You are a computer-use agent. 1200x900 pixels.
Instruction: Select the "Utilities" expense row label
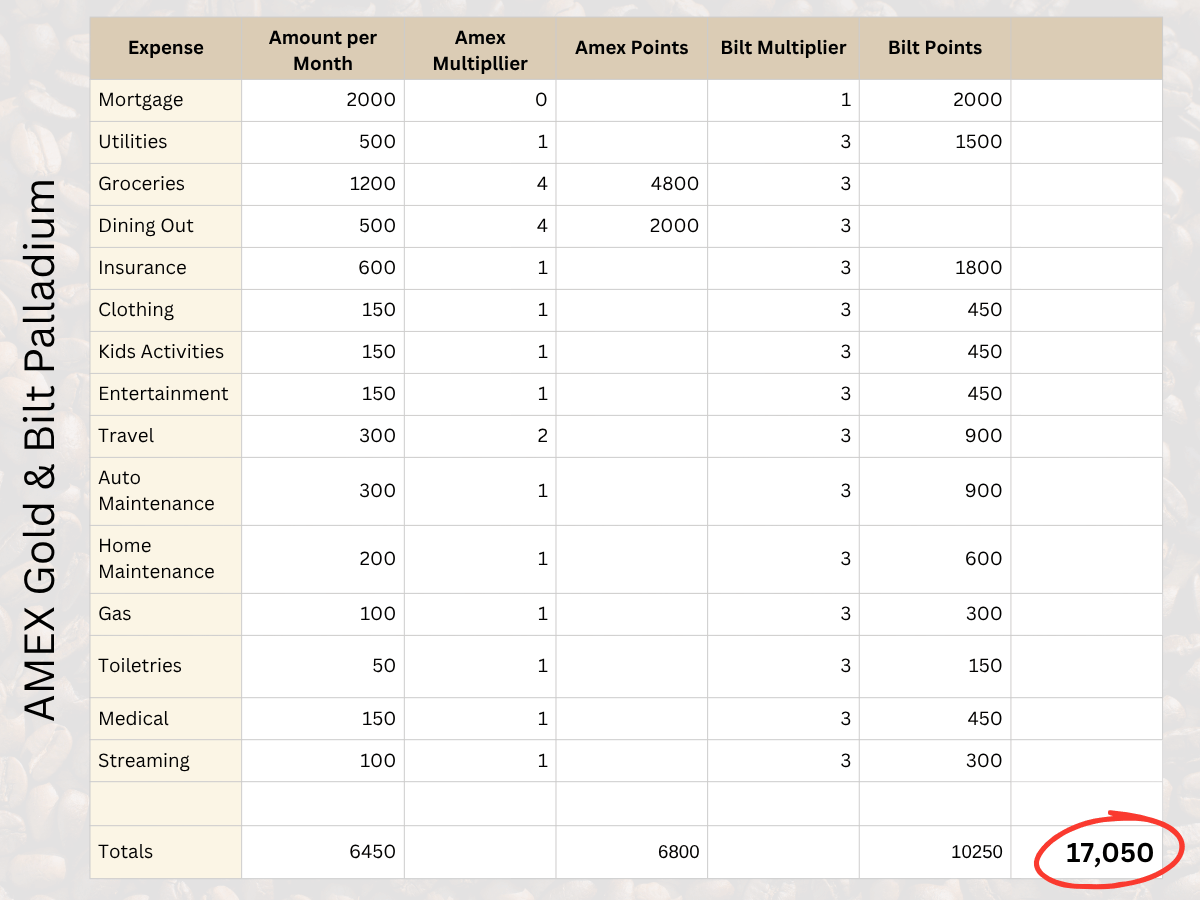click(133, 141)
